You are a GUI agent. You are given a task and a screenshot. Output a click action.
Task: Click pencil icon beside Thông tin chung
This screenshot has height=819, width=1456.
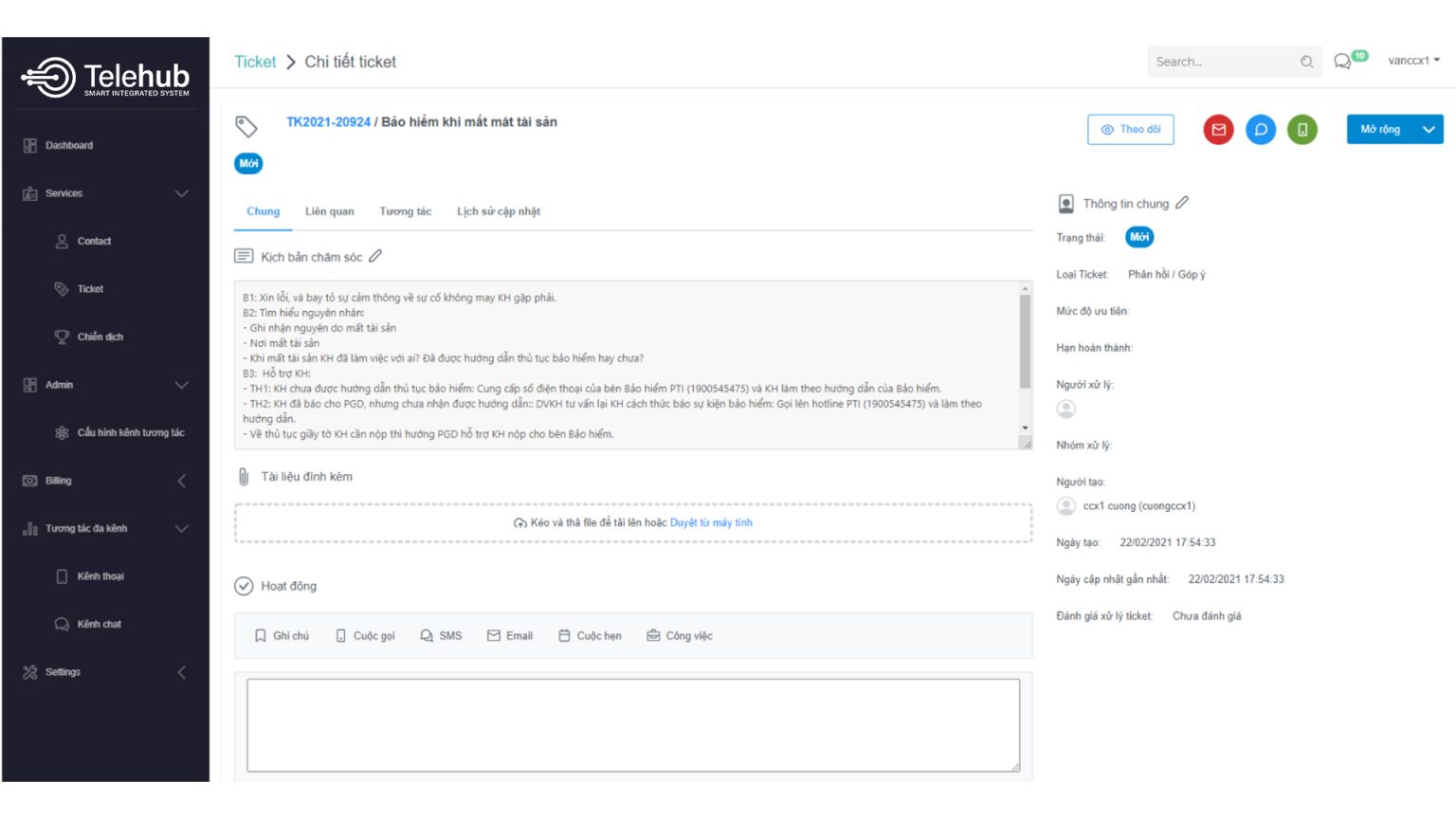[1182, 203]
